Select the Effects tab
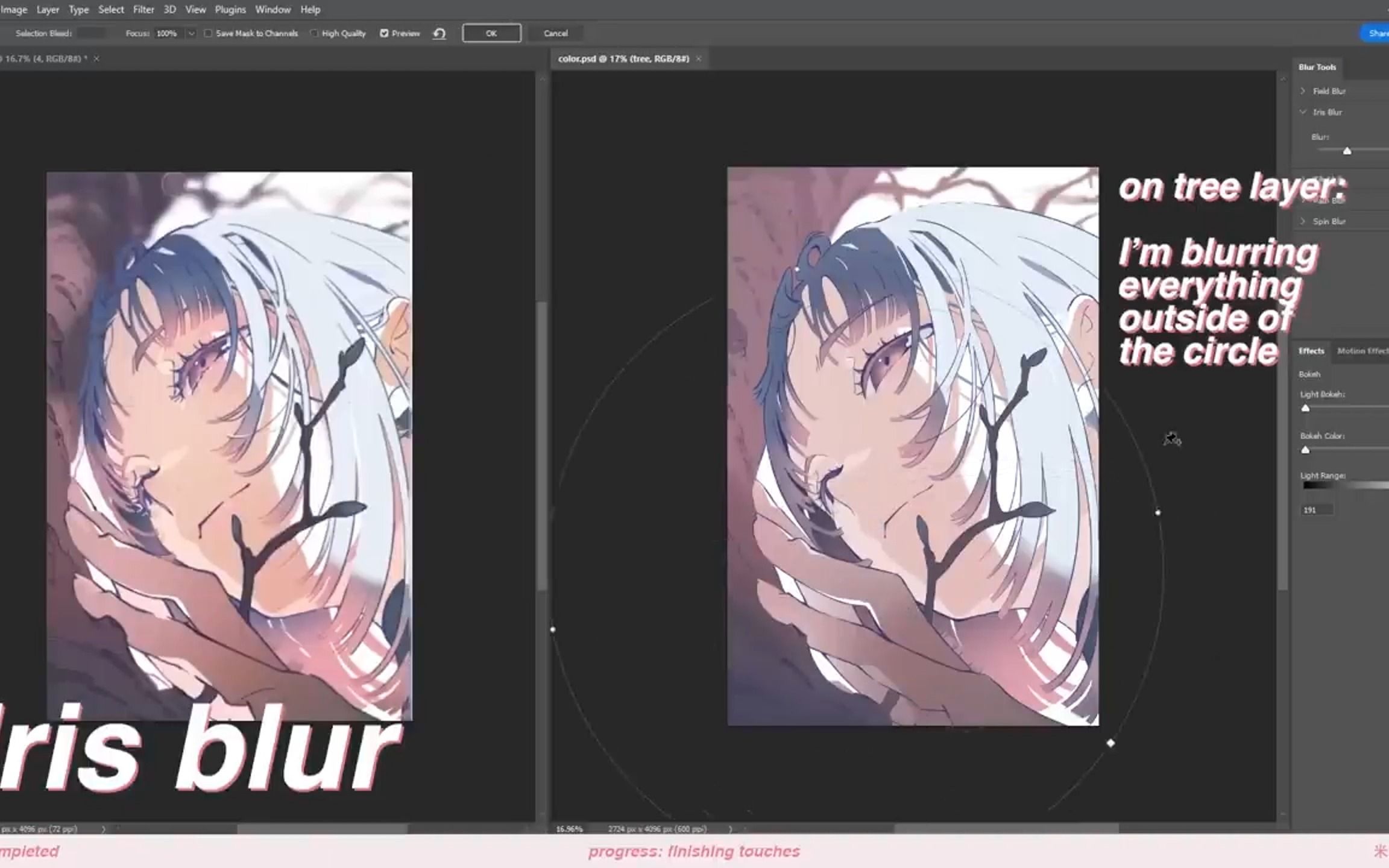 point(1311,351)
